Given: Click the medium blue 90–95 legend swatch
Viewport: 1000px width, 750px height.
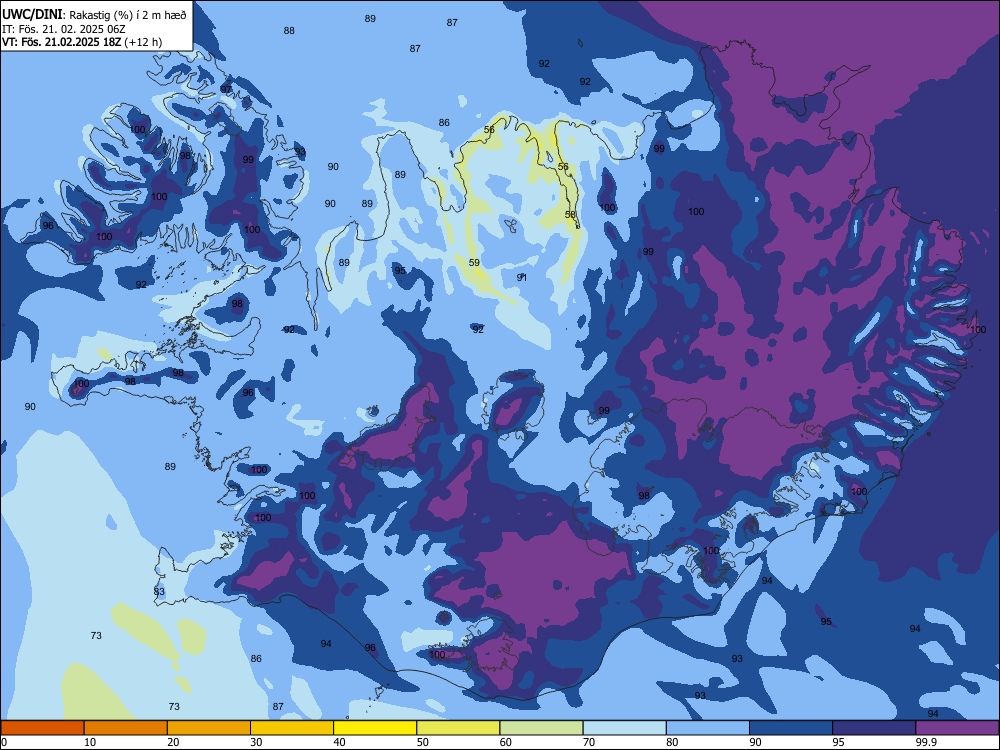Looking at the screenshot, I should tap(791, 728).
